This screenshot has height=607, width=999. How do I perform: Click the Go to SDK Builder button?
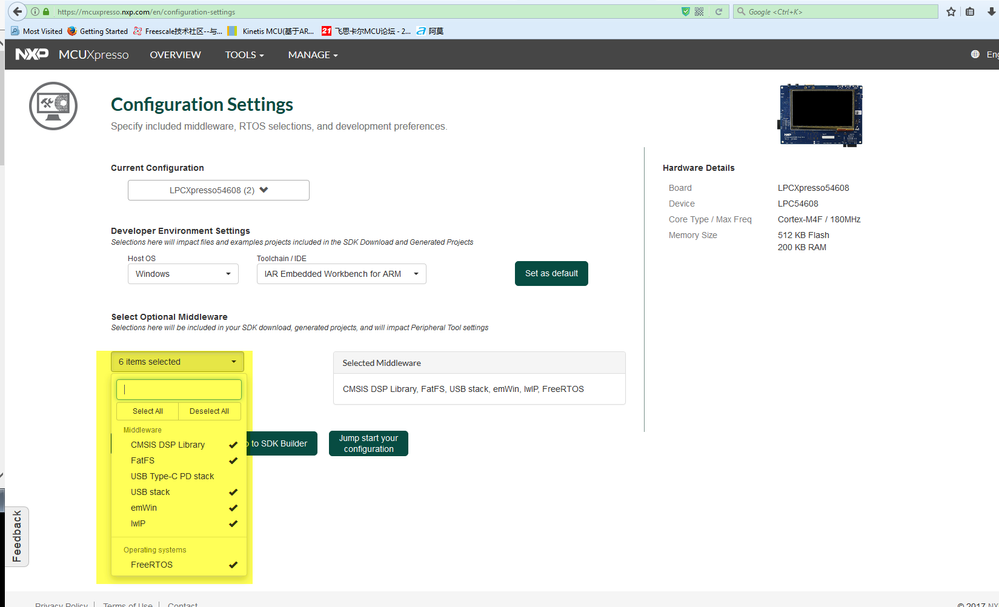[280, 443]
